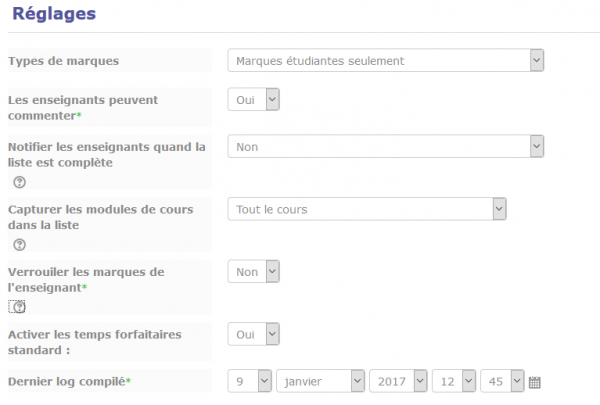Expand the Tout le cours dropdown
Screen dimensions: 600x405
coord(367,209)
